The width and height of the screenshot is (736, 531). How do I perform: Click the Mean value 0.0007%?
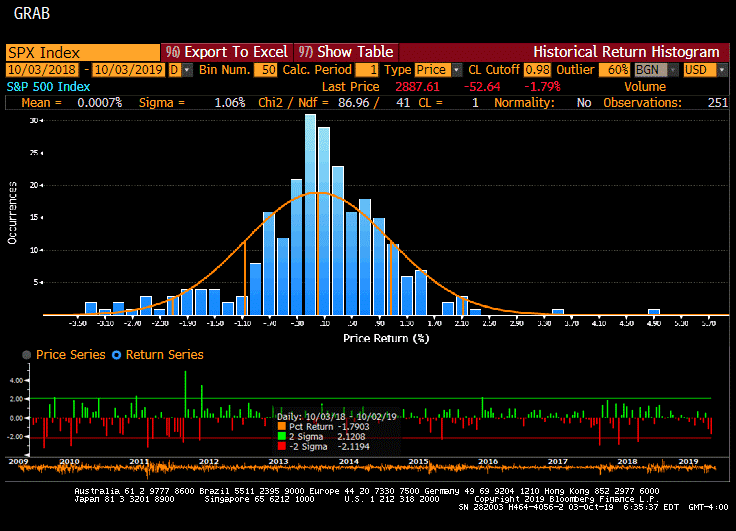pos(100,103)
